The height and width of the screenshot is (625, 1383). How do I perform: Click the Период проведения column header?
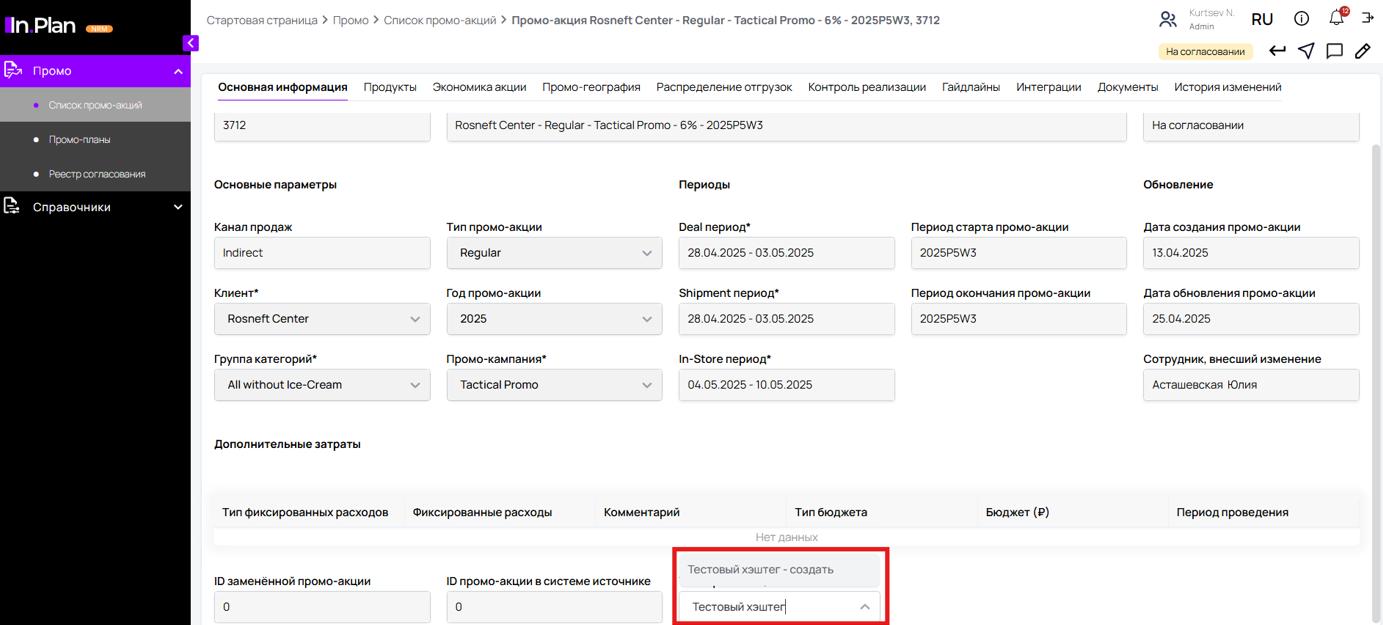point(1232,512)
